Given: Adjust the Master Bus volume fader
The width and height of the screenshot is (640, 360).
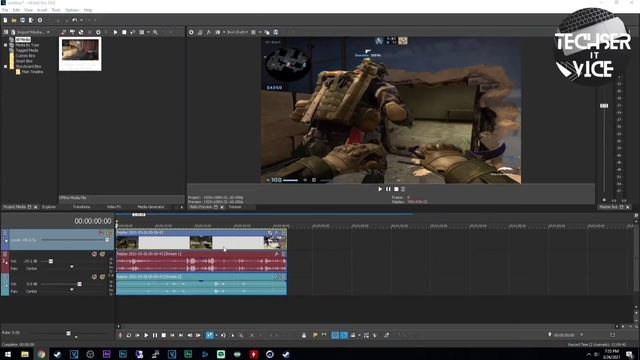Looking at the screenshot, I should (x=604, y=106).
